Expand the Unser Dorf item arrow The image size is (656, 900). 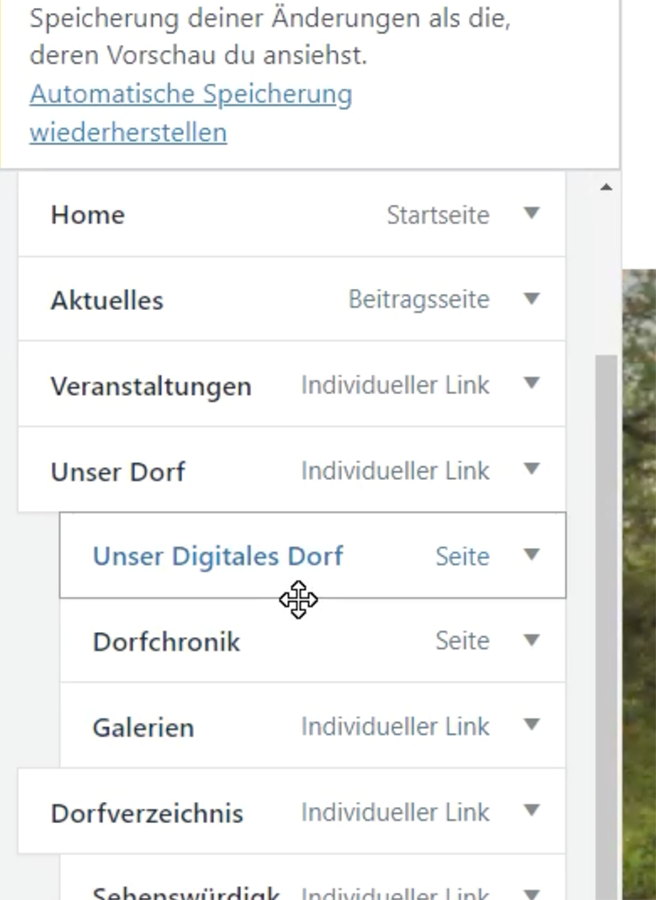coord(532,469)
